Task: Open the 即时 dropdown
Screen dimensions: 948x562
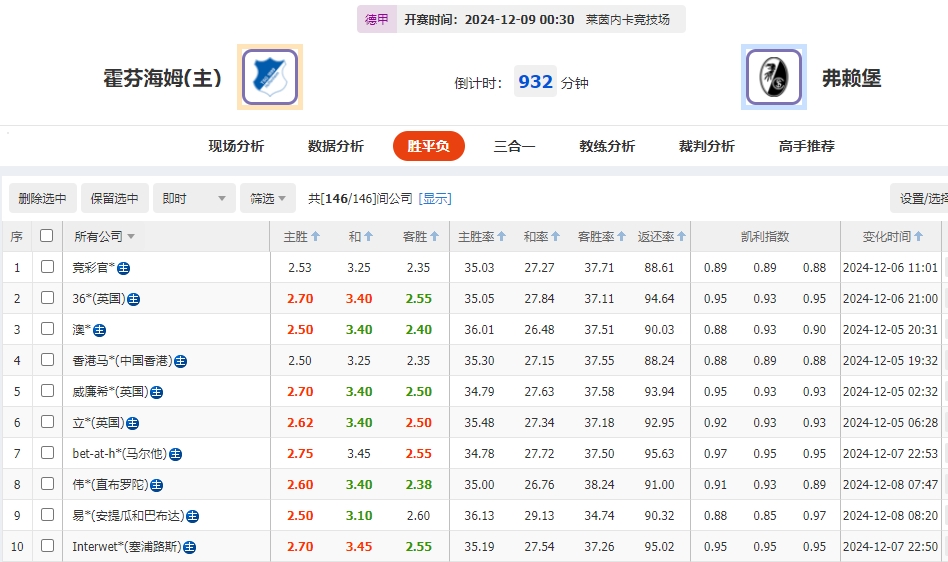Action: click(x=195, y=198)
